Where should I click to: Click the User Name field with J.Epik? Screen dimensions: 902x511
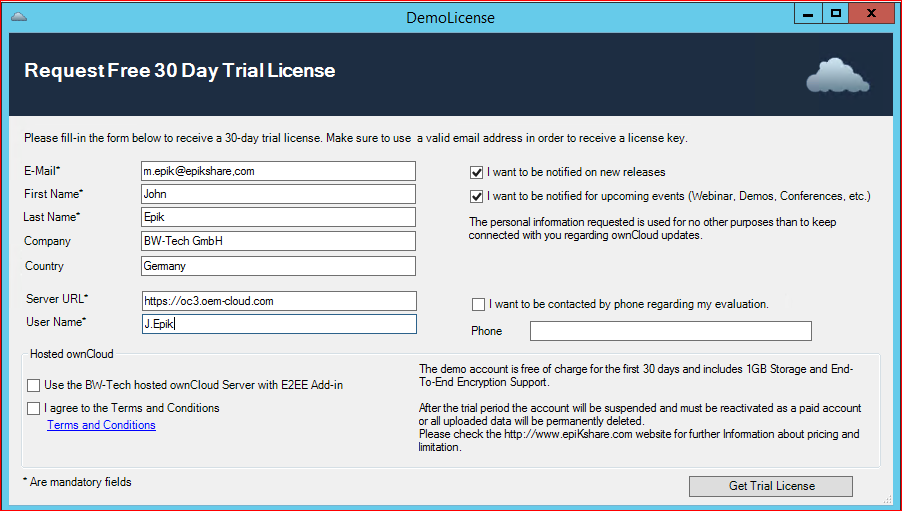(x=280, y=323)
